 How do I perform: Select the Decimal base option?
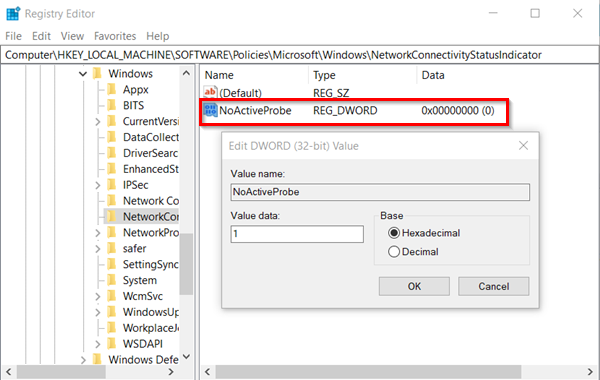pyautogui.click(x=413, y=252)
